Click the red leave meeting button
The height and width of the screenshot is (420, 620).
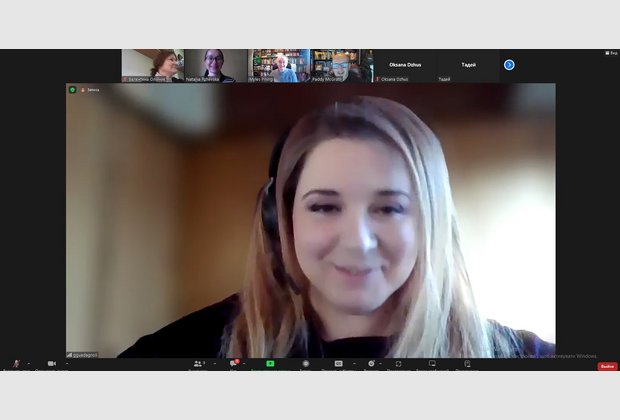607,366
